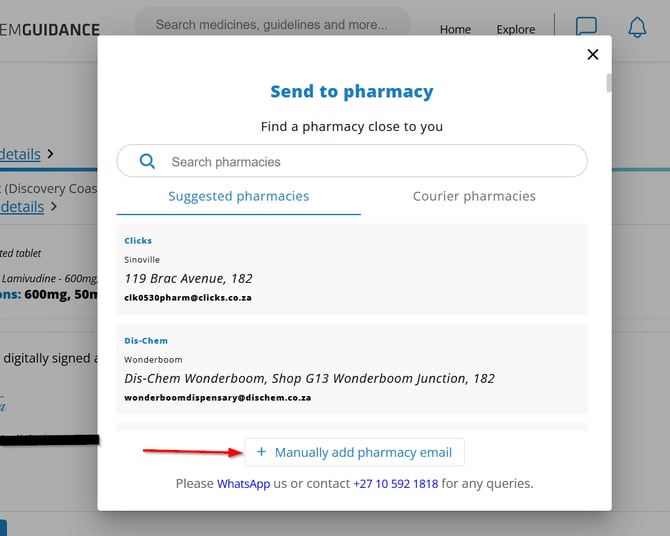Click the +27 10 592 1818 phone link

[395, 484]
